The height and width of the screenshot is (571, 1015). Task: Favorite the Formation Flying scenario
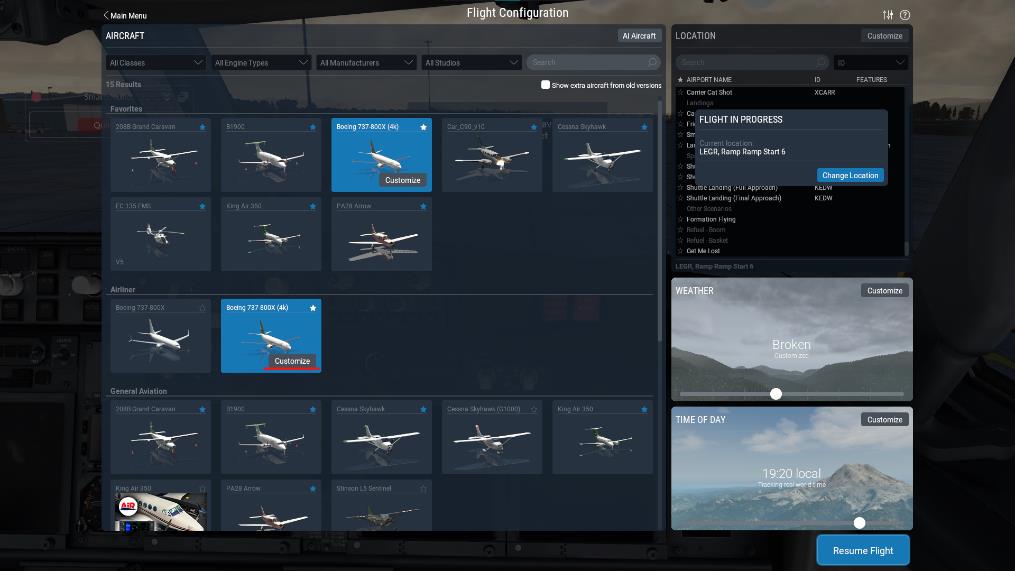point(680,219)
